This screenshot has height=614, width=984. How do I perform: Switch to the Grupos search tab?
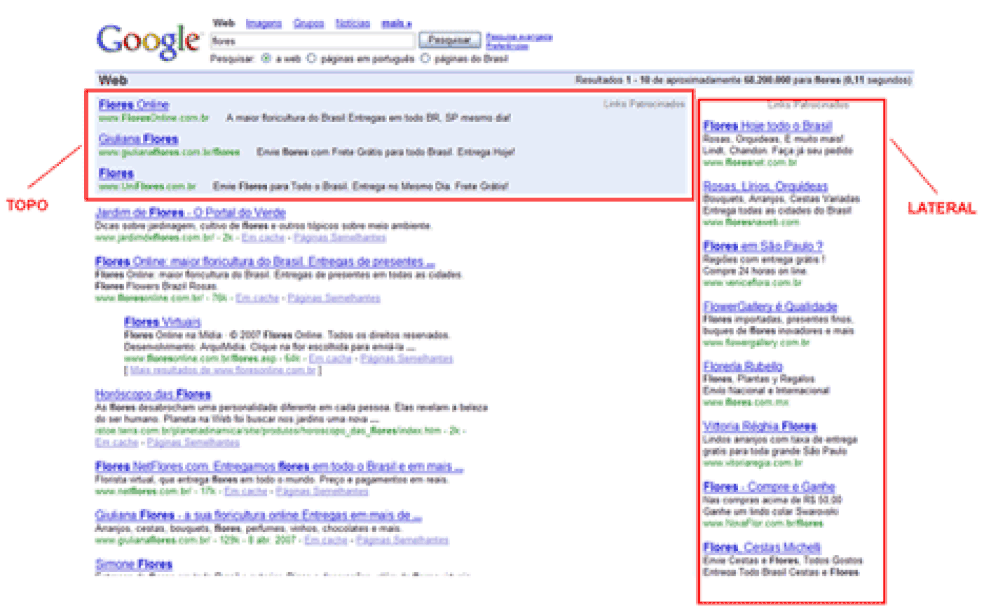coord(309,23)
